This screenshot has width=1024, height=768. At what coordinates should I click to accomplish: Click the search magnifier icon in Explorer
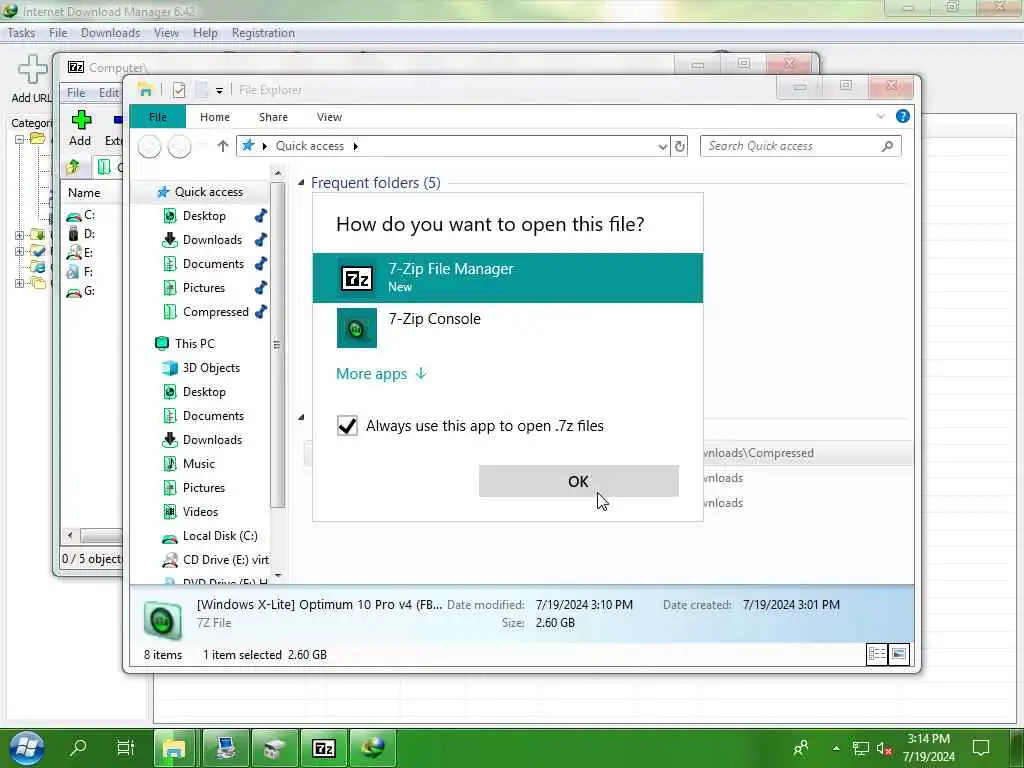(887, 146)
